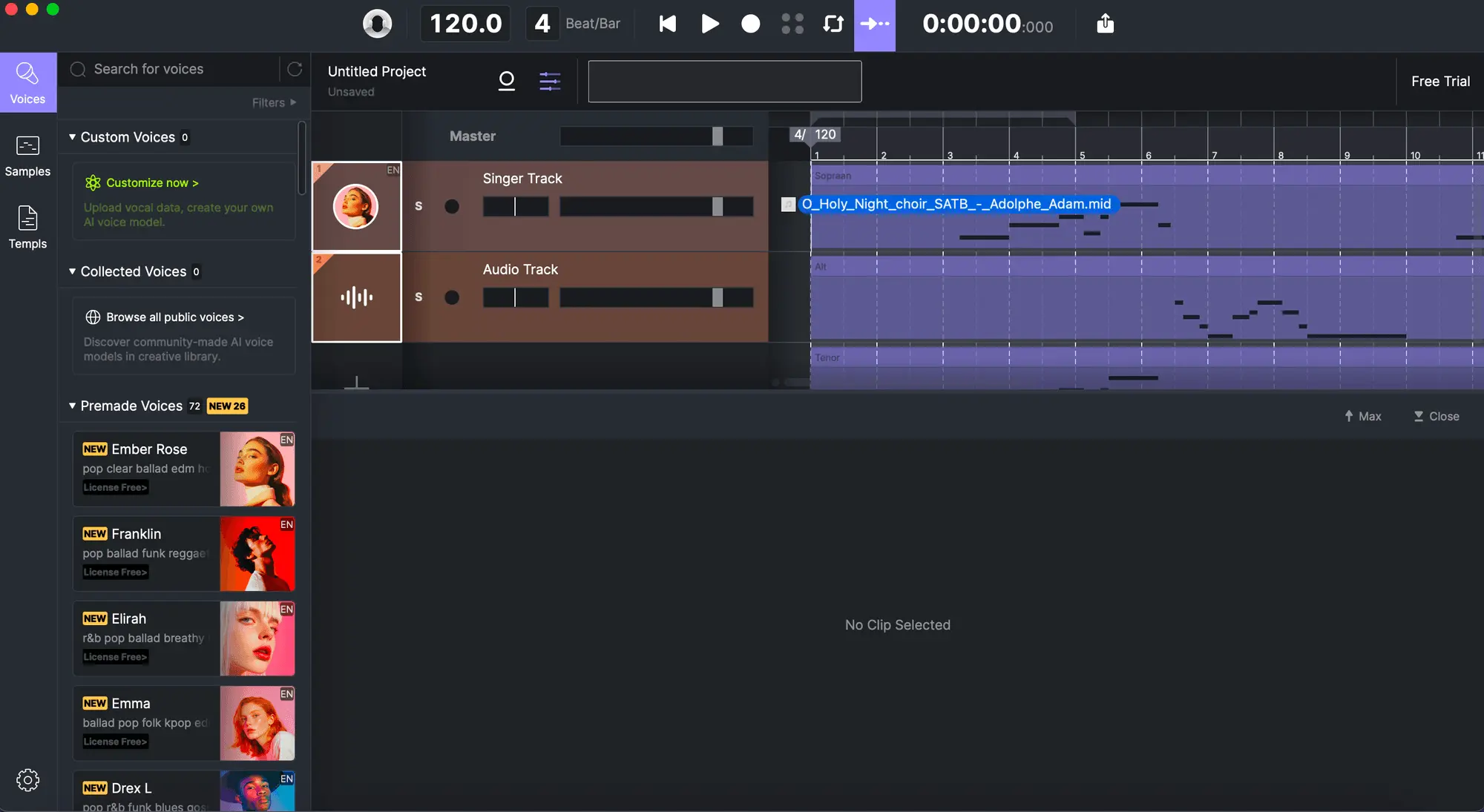Refresh the voices list icon
Viewport: 1484px width, 812px height.
pos(295,69)
